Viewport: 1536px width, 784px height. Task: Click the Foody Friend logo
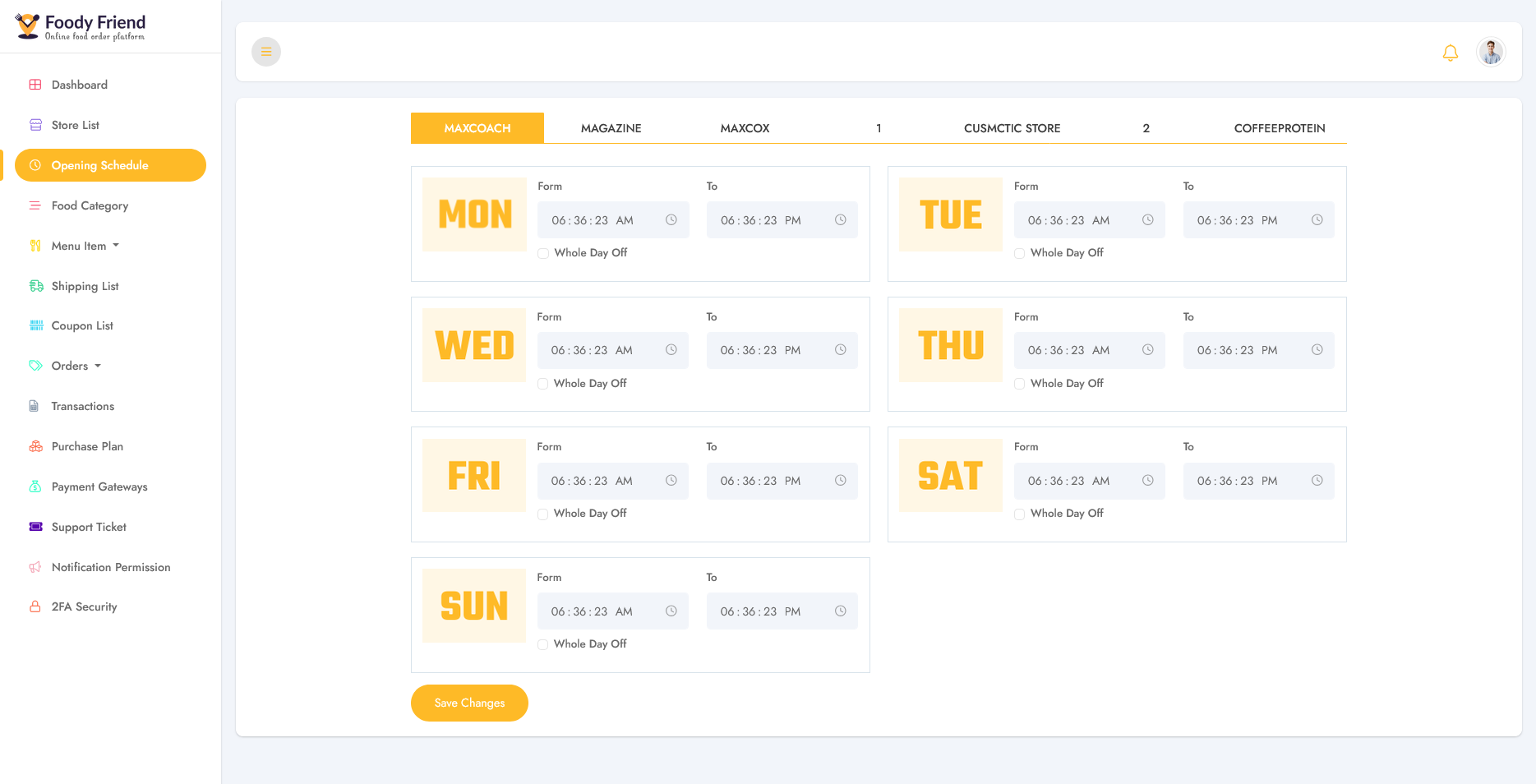81,26
